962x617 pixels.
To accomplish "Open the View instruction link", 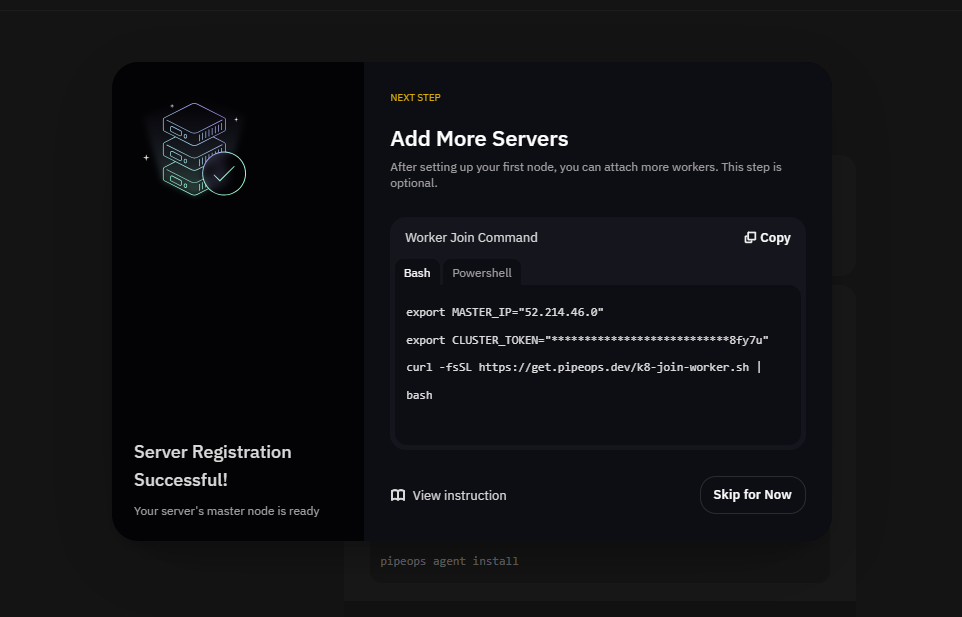I will pos(459,495).
